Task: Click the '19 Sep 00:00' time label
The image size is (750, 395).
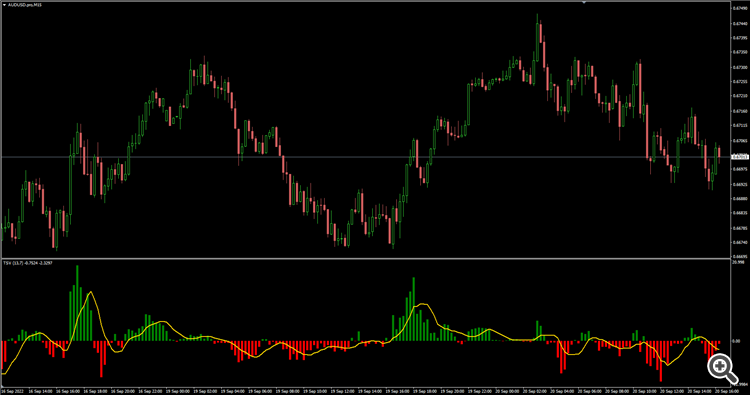Action: click(x=177, y=391)
